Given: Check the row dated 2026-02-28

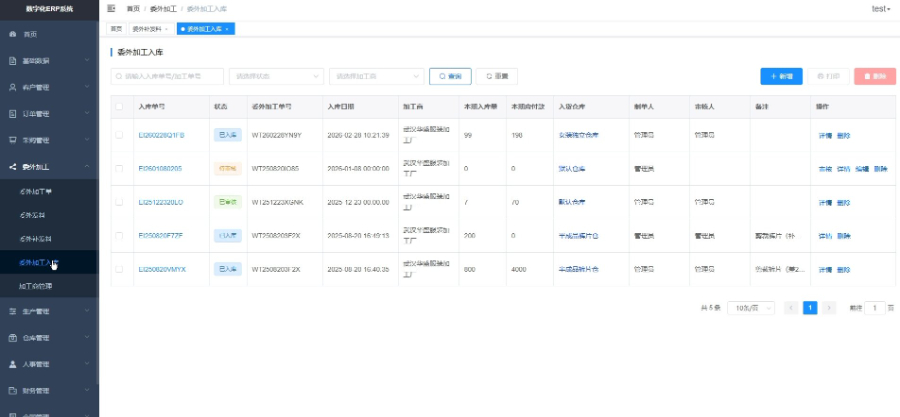Looking at the screenshot, I should pos(119,135).
